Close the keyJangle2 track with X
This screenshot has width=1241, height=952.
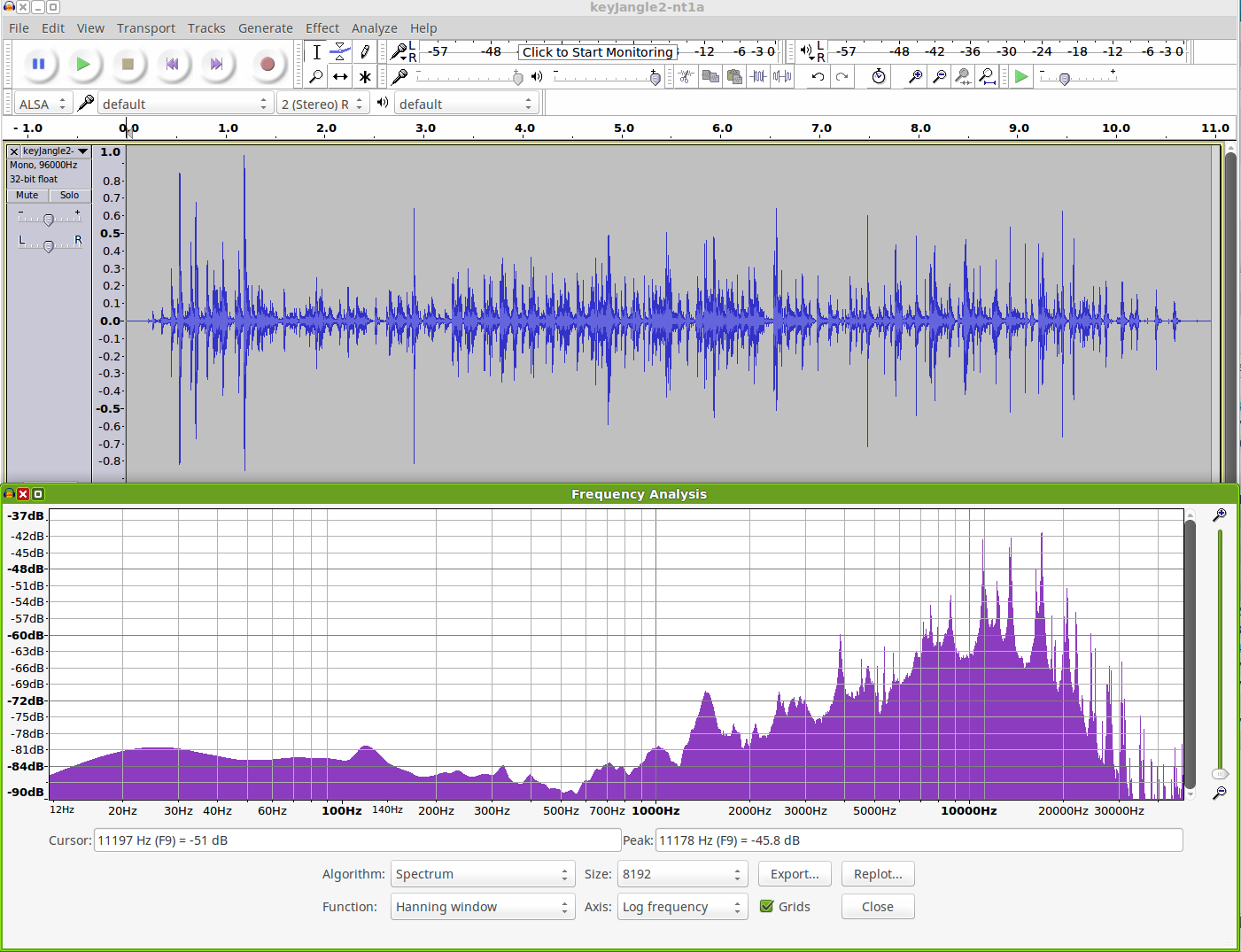pos(14,151)
